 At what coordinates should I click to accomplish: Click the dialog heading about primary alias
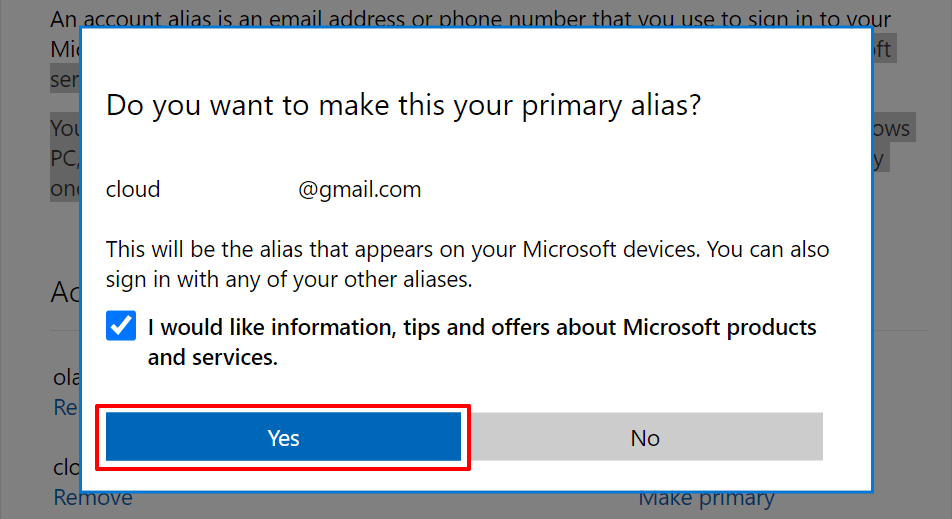pos(403,105)
